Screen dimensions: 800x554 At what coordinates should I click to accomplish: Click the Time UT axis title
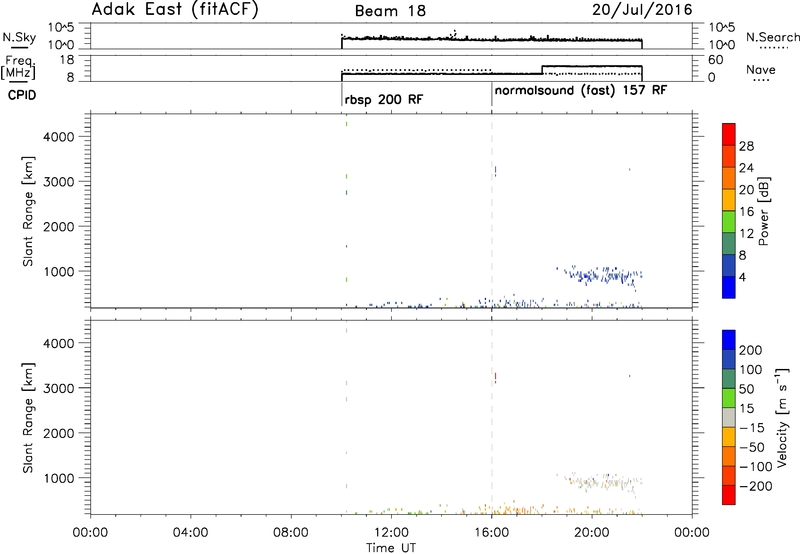391,548
